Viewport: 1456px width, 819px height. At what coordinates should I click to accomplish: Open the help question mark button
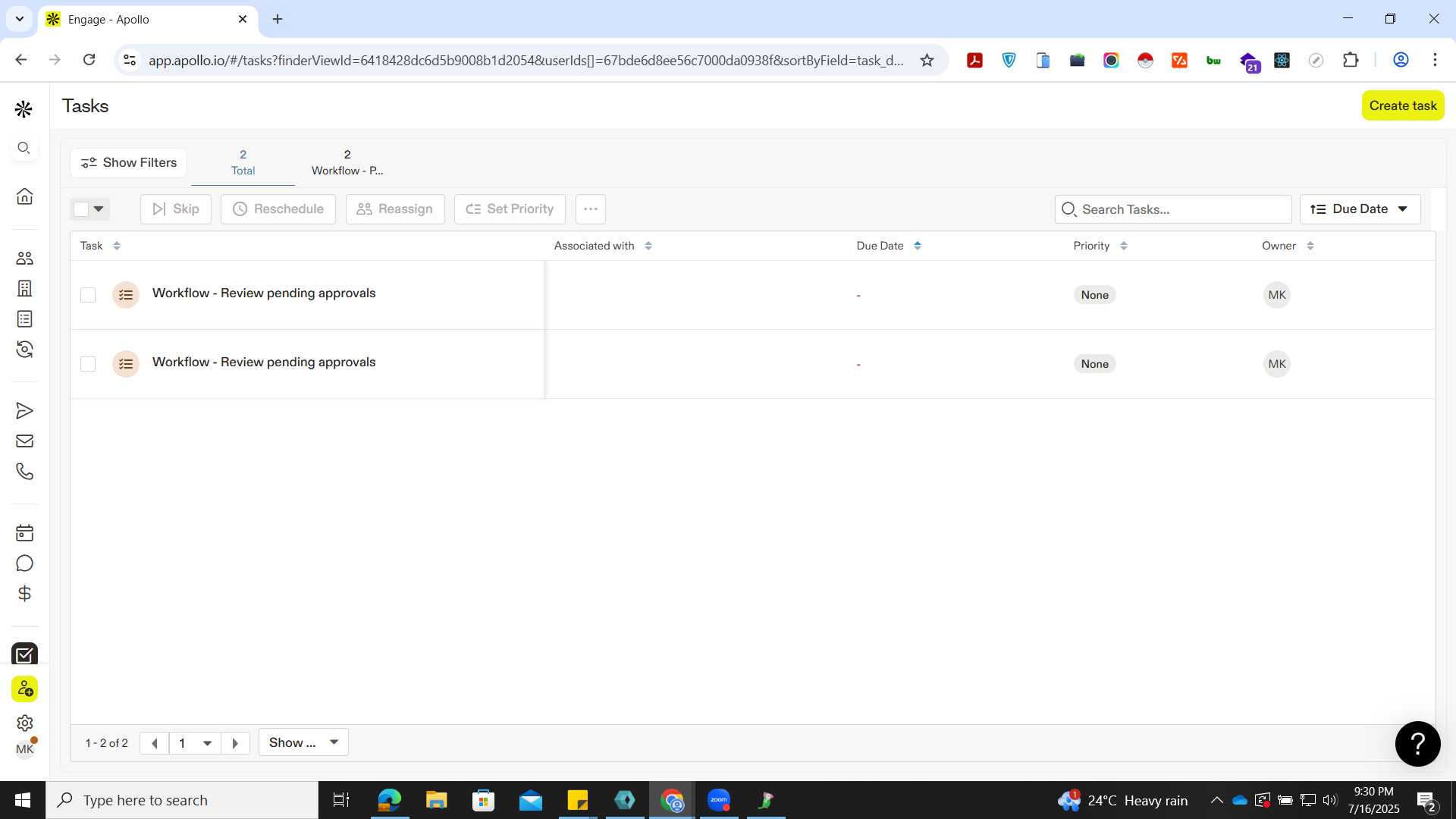[x=1417, y=744]
